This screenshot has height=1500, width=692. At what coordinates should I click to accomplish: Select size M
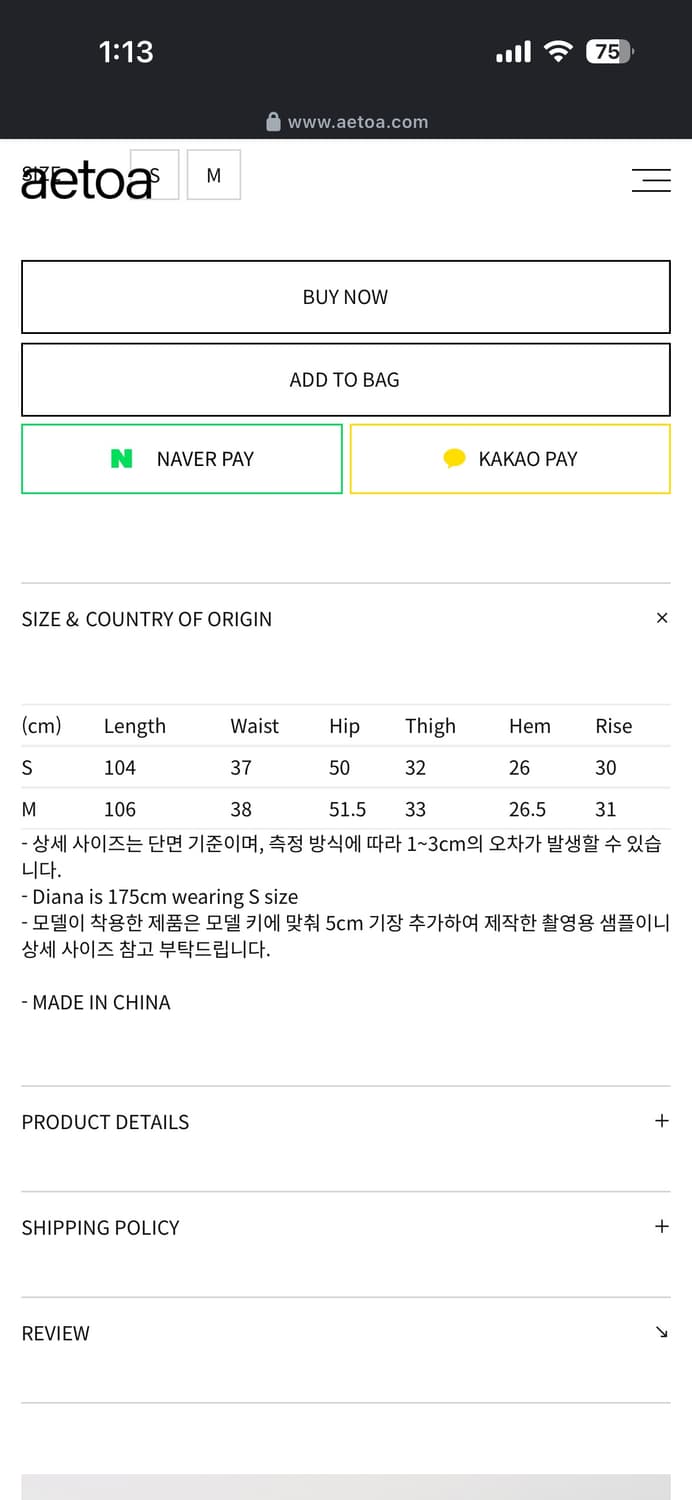click(214, 173)
